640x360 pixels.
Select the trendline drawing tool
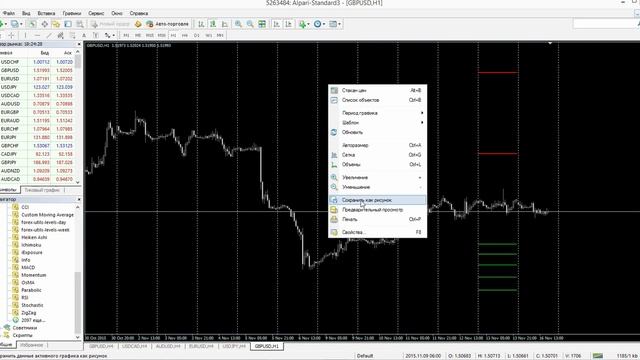[x=49, y=36]
